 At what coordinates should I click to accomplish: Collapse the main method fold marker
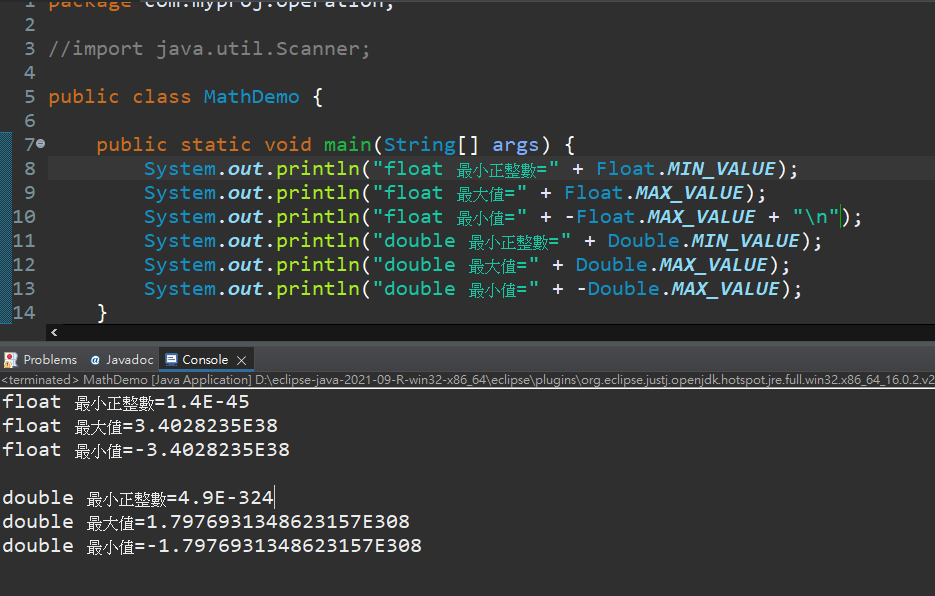click(x=40, y=145)
